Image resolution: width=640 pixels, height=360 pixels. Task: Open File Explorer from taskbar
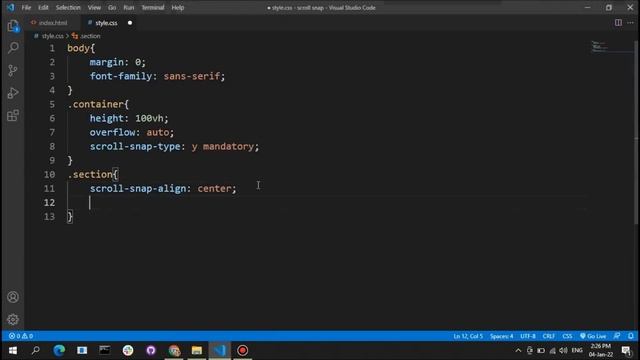point(197,350)
